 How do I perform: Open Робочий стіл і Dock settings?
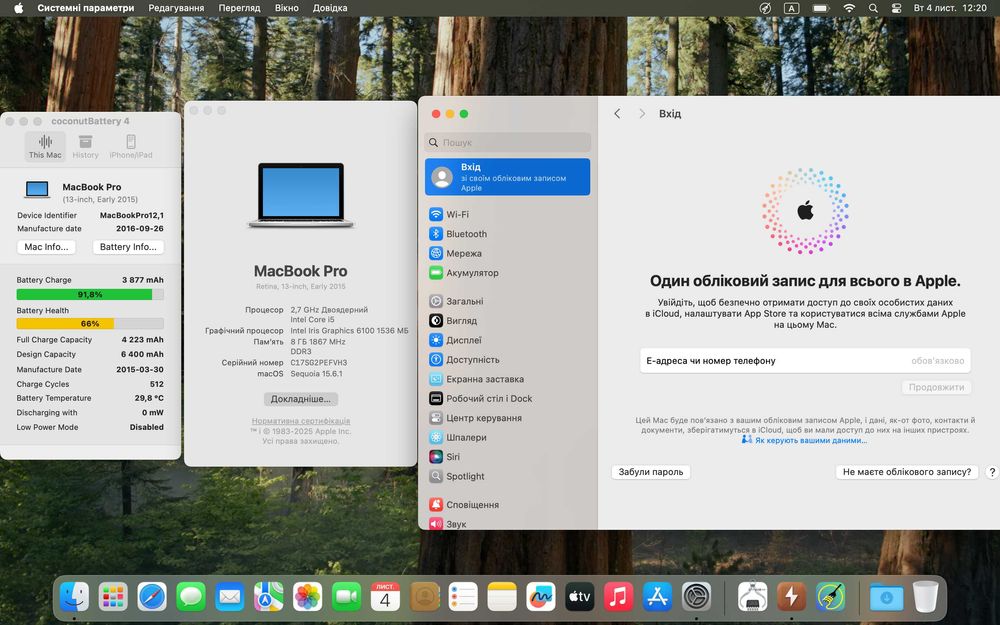point(508,399)
